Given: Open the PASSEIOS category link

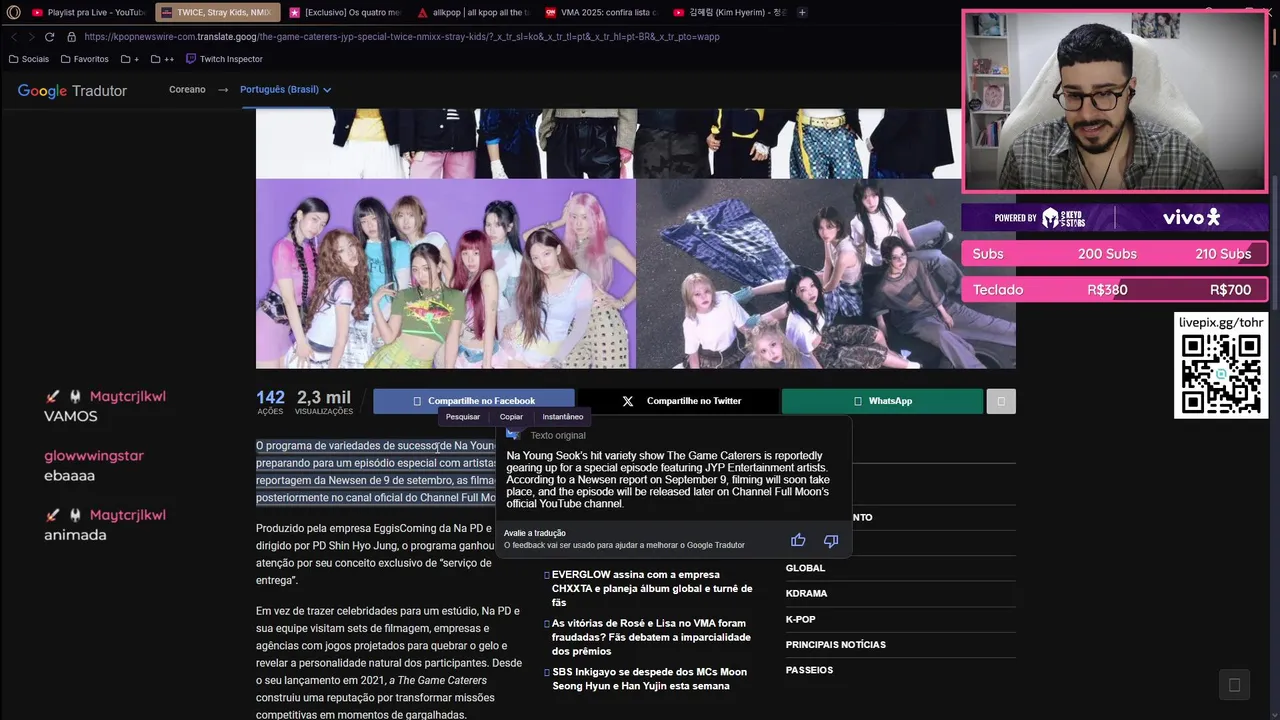Looking at the screenshot, I should (809, 670).
